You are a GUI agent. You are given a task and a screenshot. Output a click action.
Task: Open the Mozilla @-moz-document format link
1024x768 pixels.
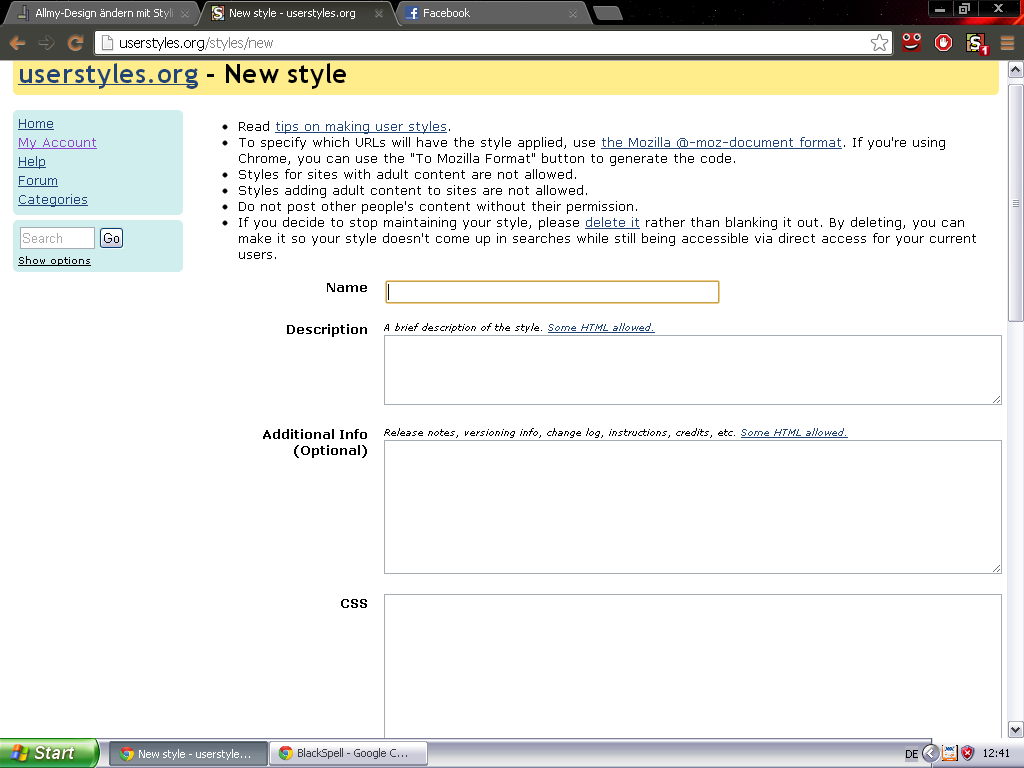[722, 142]
